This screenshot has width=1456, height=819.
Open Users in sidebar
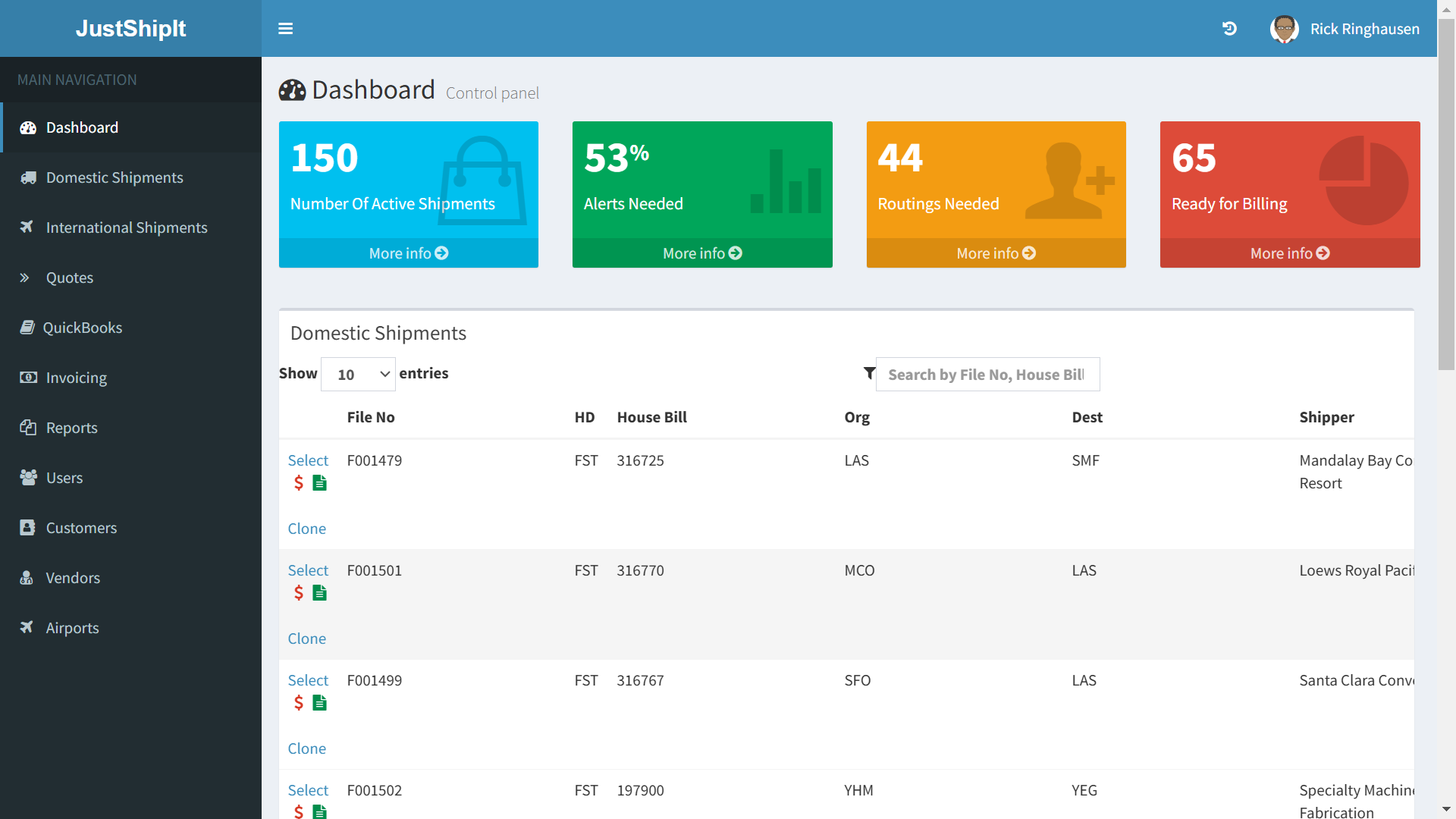point(130,478)
